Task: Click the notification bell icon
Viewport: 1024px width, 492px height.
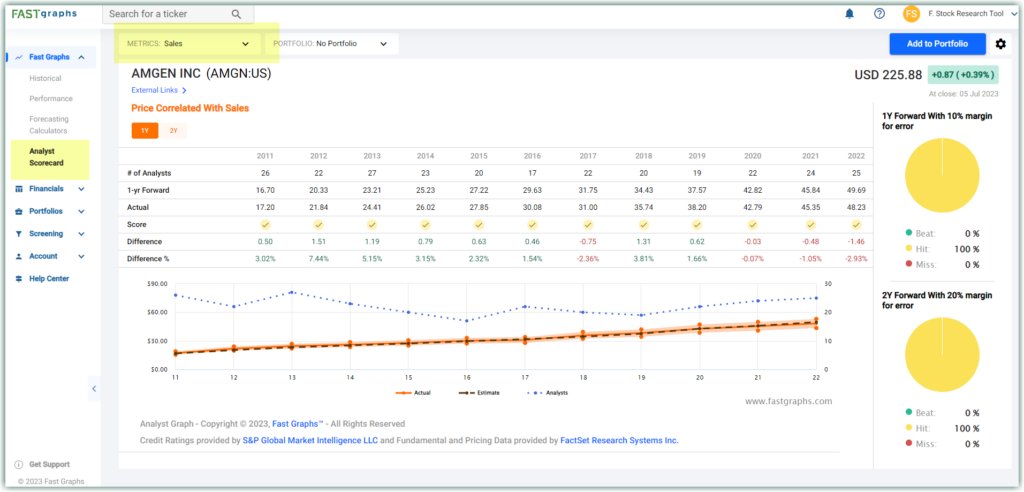Action: [850, 13]
